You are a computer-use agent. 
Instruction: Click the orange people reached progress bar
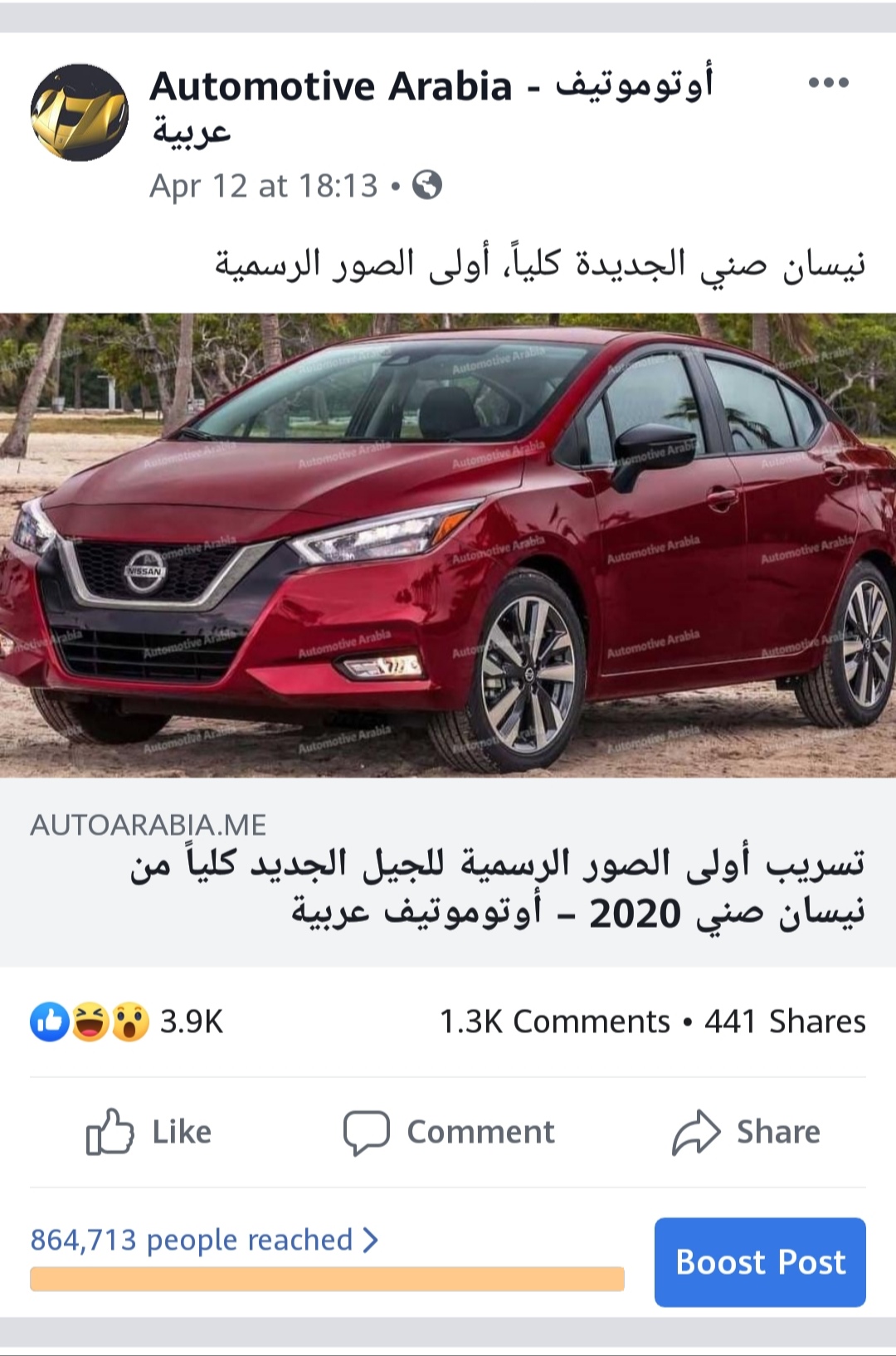(327, 1279)
